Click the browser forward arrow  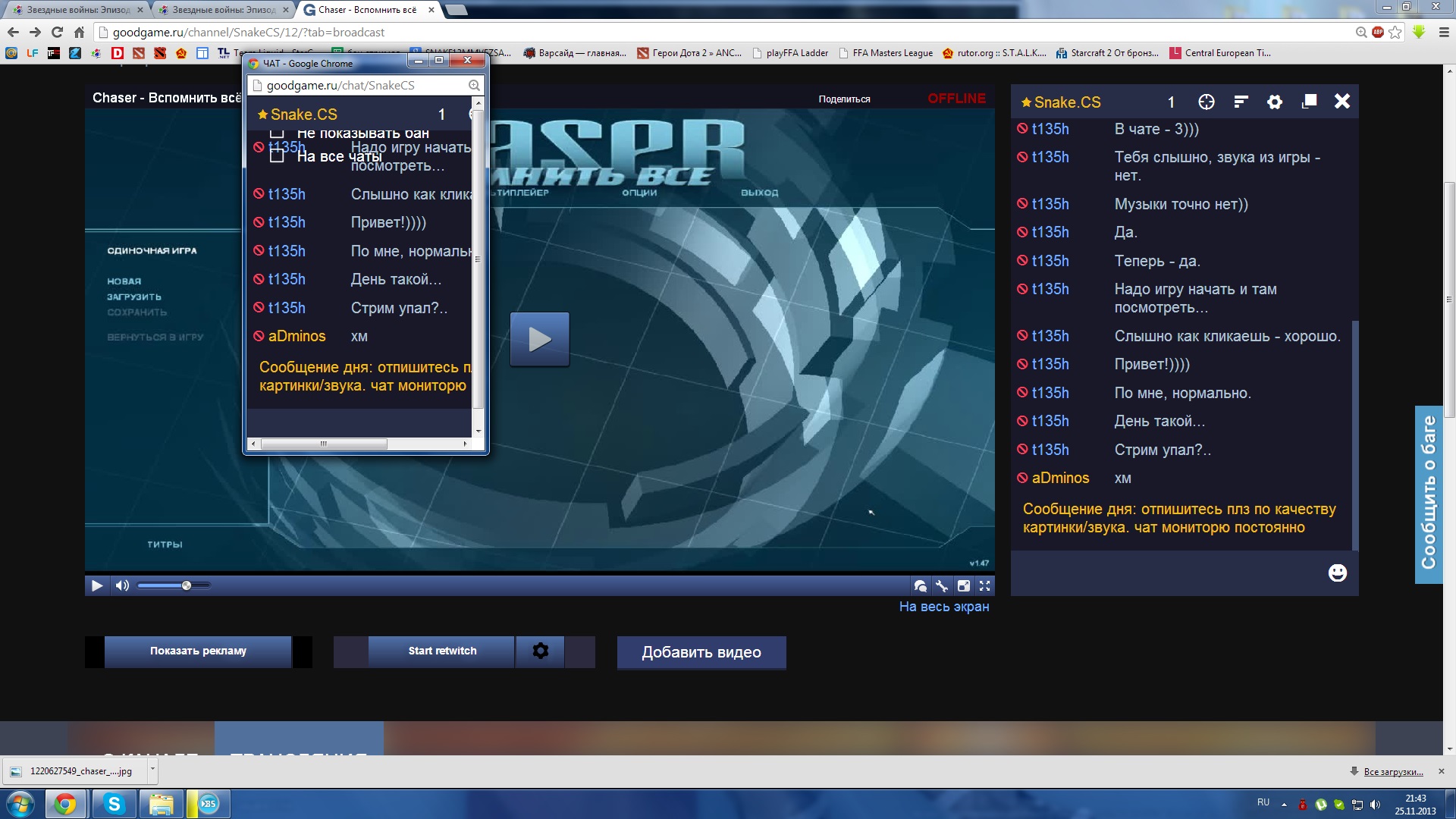point(35,32)
